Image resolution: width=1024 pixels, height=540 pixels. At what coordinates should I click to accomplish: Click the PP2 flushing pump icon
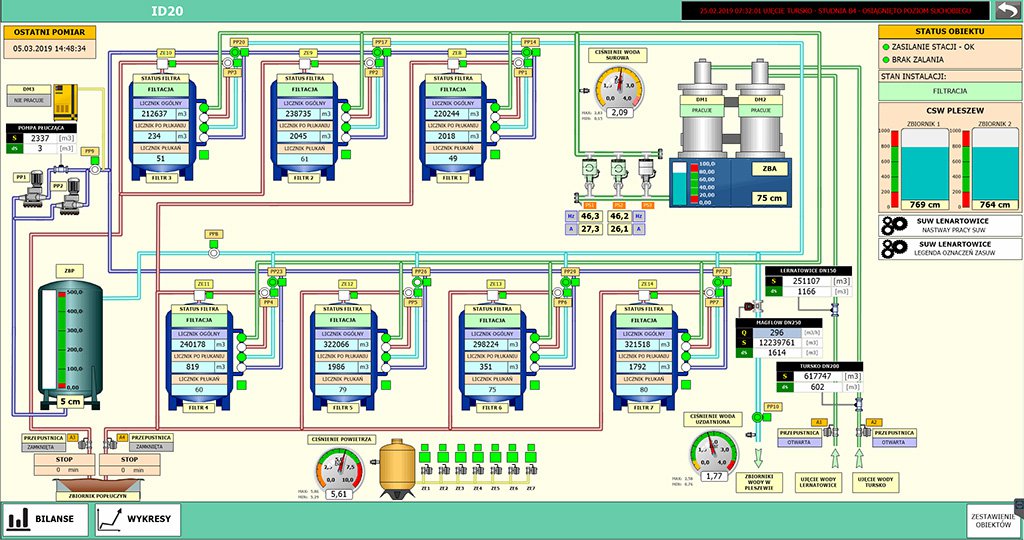pyautogui.click(x=69, y=195)
